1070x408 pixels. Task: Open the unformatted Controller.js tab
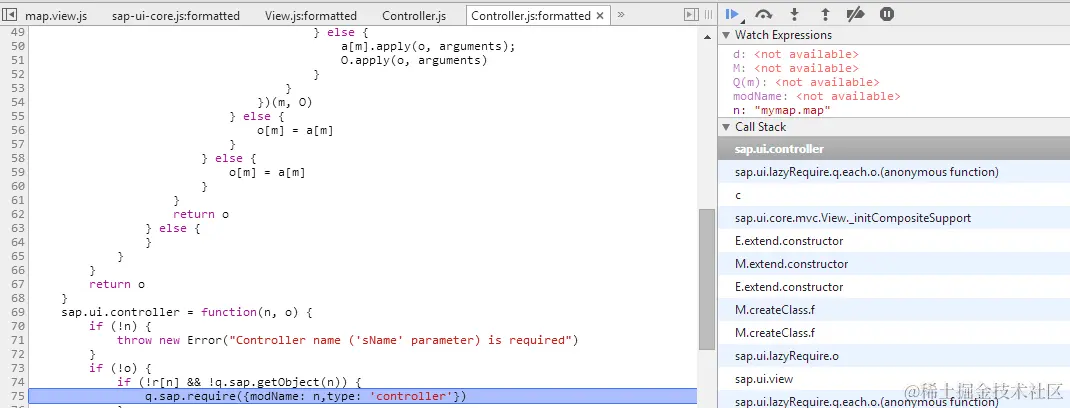pos(414,15)
